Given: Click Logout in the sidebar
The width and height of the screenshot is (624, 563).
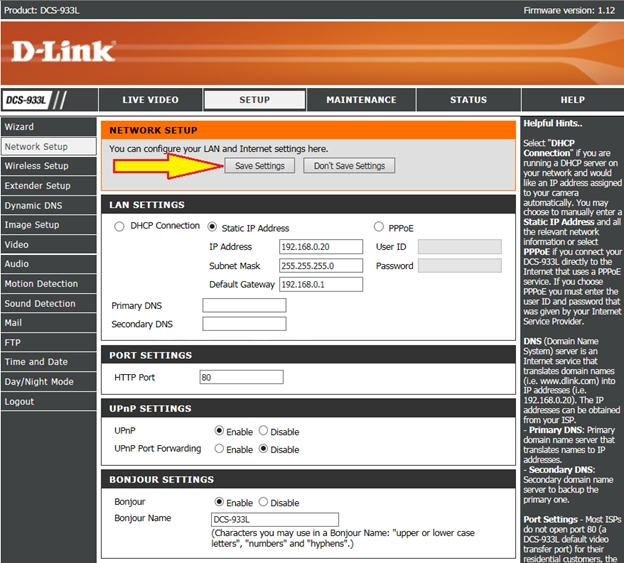Looking at the screenshot, I should (x=19, y=401).
